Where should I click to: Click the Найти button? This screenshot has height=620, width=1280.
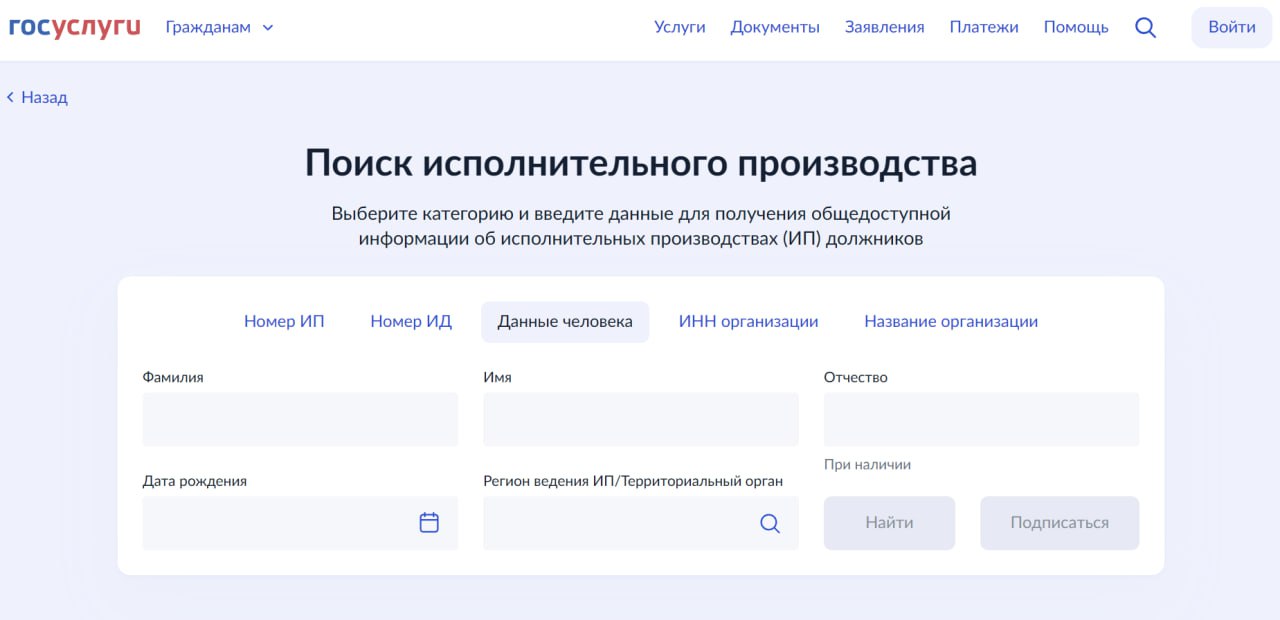click(889, 522)
